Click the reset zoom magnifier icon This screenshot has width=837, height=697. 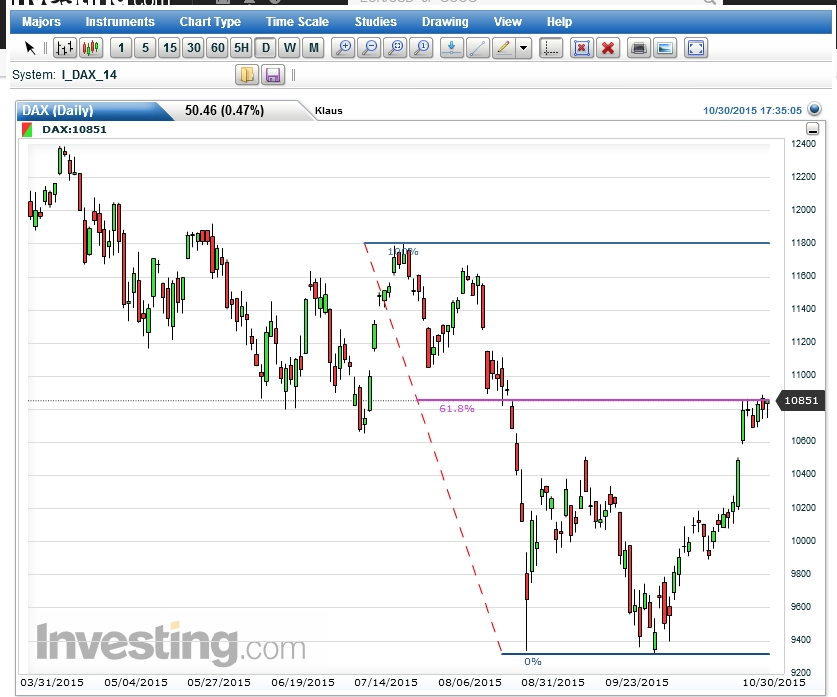tap(422, 48)
